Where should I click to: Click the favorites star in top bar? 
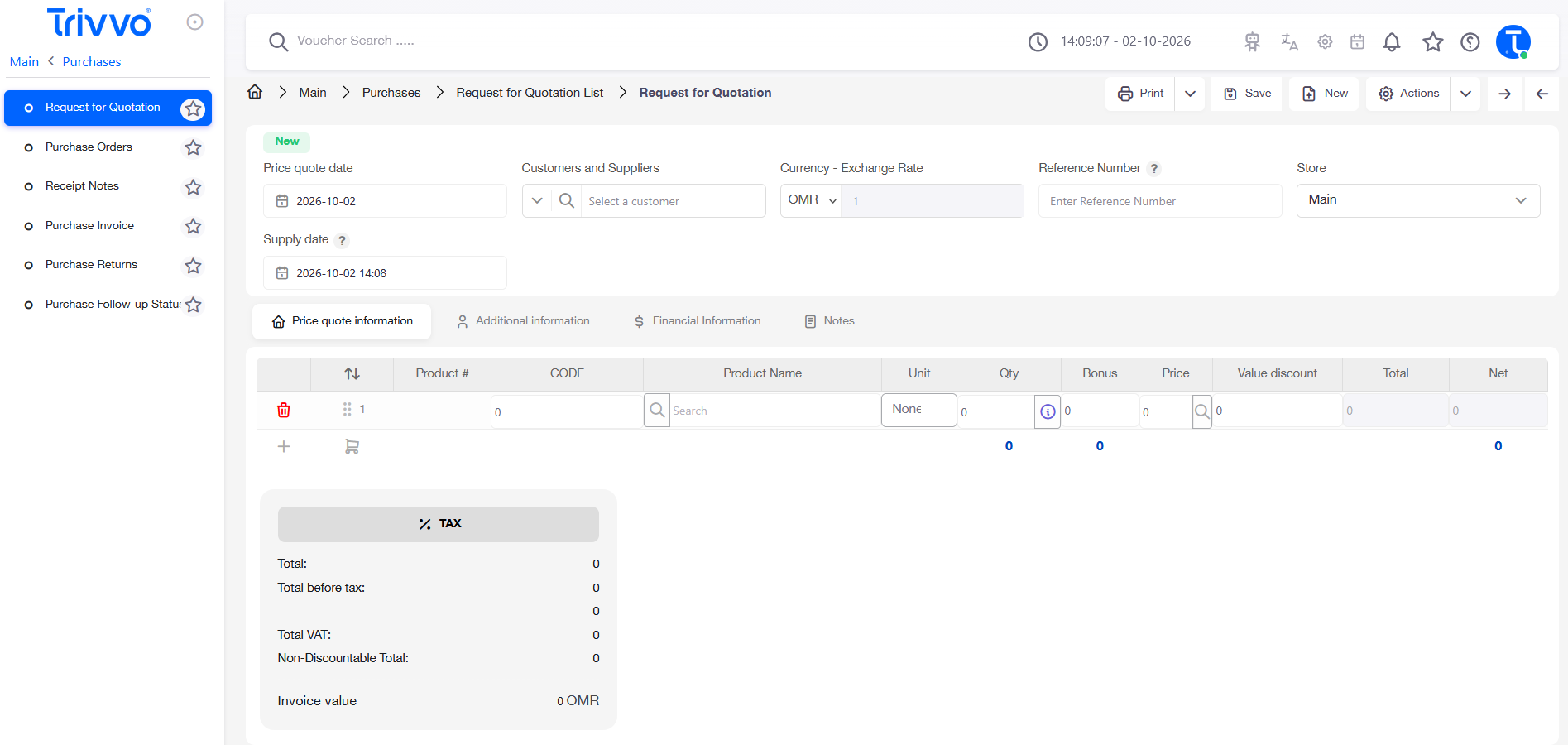pos(1433,41)
